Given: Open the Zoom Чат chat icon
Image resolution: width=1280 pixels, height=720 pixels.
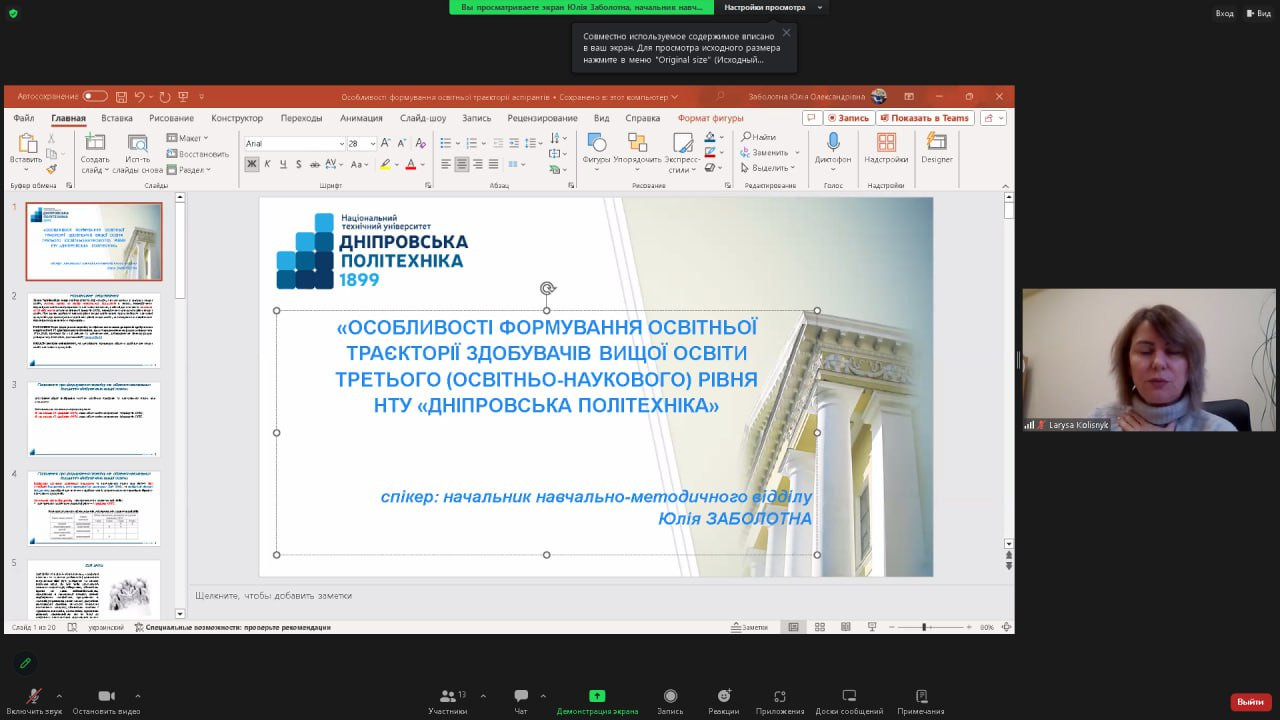Looking at the screenshot, I should [x=521, y=696].
